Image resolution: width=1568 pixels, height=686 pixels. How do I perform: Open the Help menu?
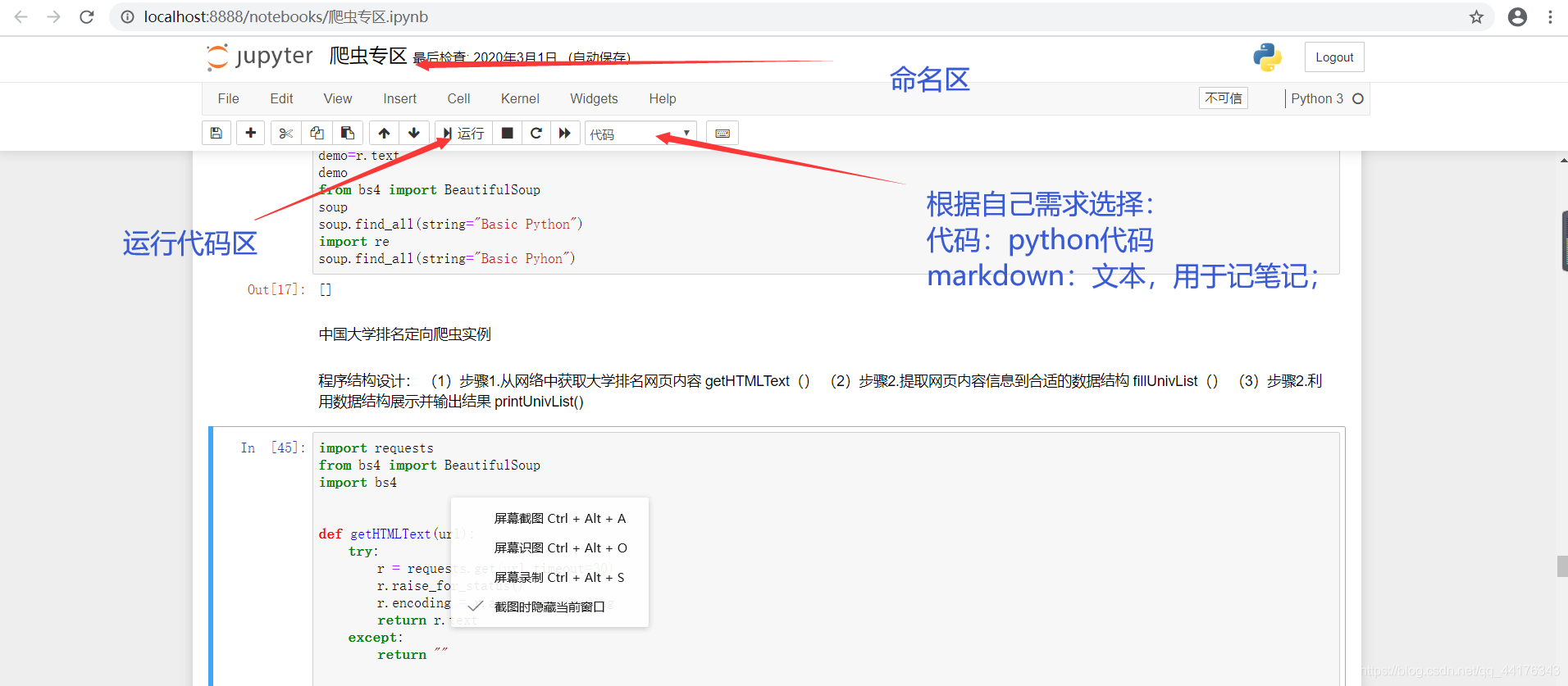point(663,98)
